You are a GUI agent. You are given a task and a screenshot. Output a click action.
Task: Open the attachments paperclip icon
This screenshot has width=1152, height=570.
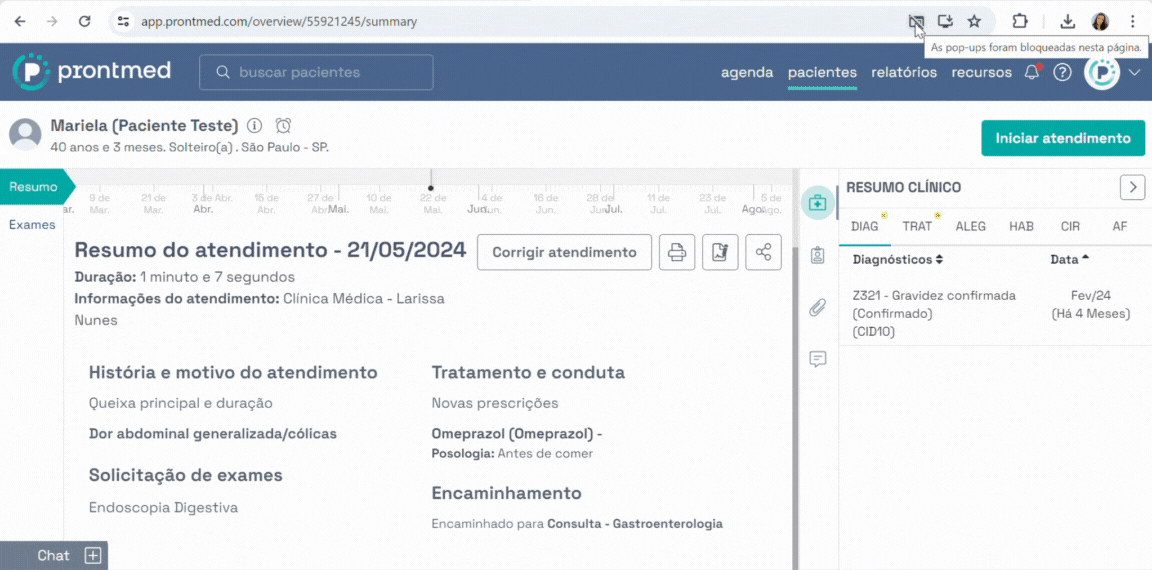tap(817, 307)
